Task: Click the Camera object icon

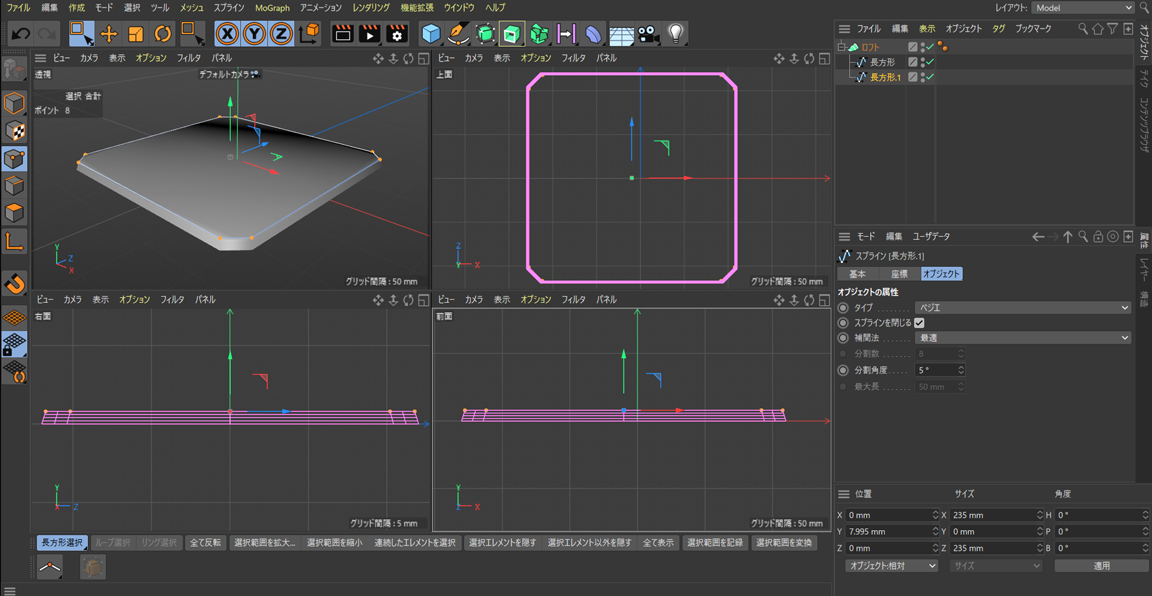Action: pos(649,34)
